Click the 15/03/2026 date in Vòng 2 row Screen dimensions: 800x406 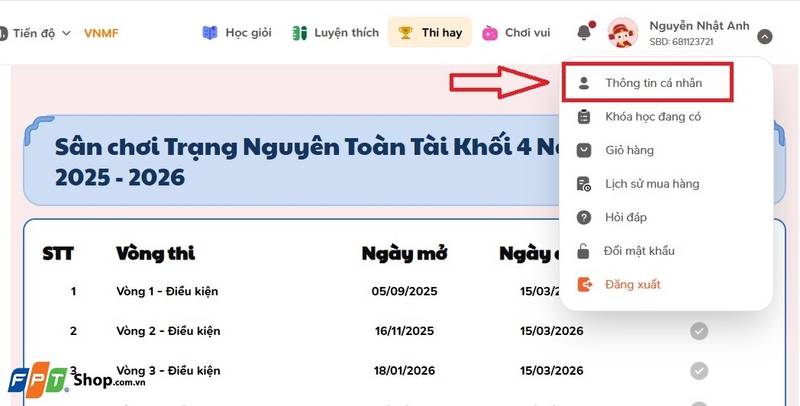pyautogui.click(x=552, y=331)
